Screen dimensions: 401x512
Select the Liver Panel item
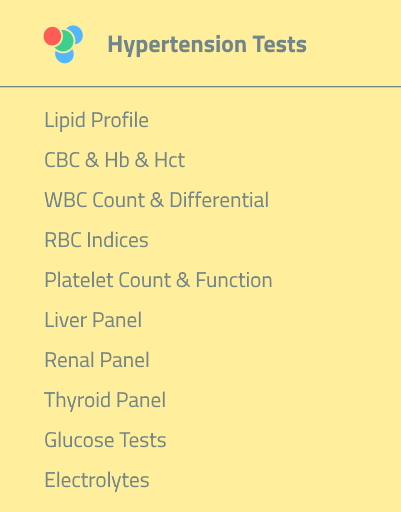tap(93, 320)
